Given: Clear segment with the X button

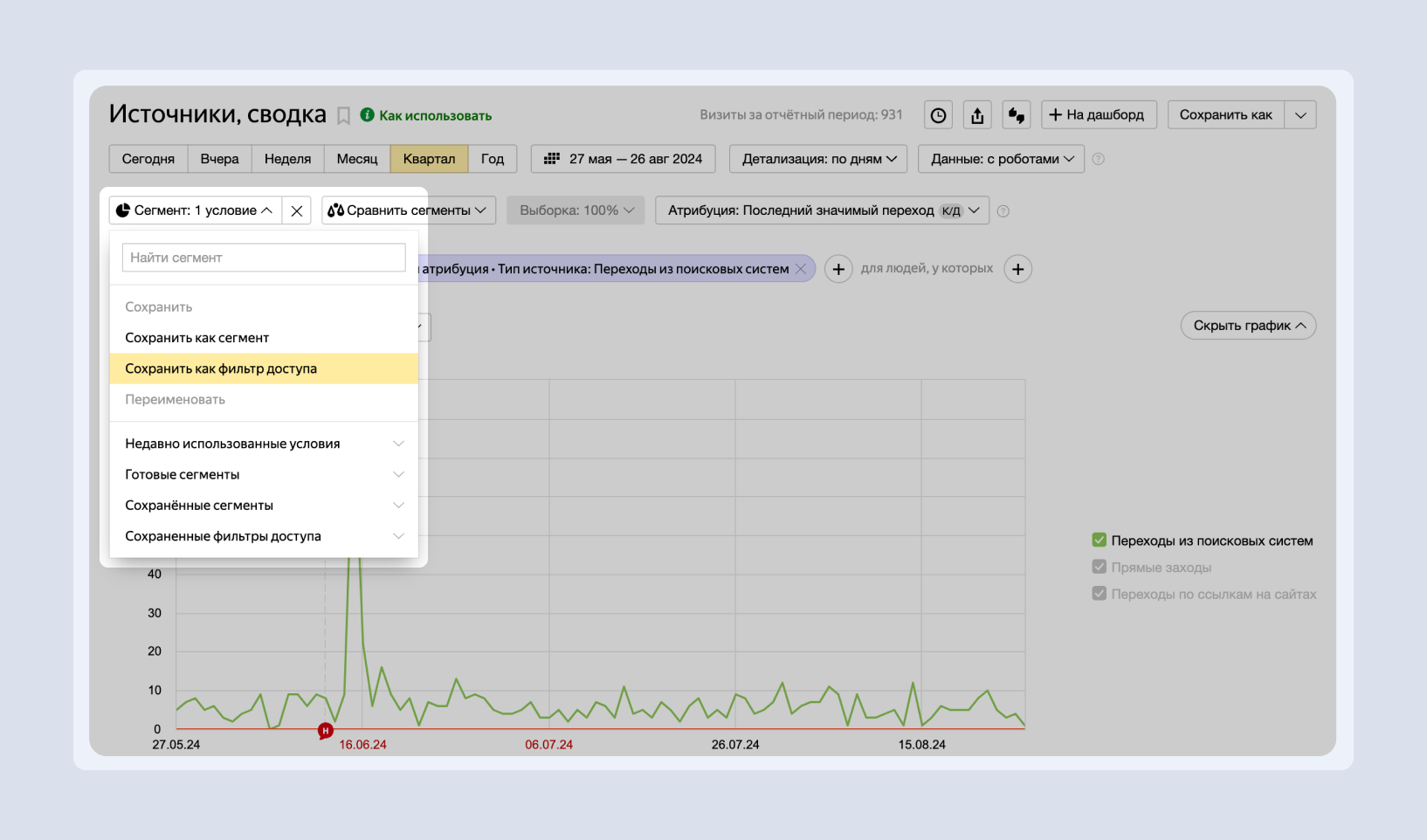Looking at the screenshot, I should (297, 210).
